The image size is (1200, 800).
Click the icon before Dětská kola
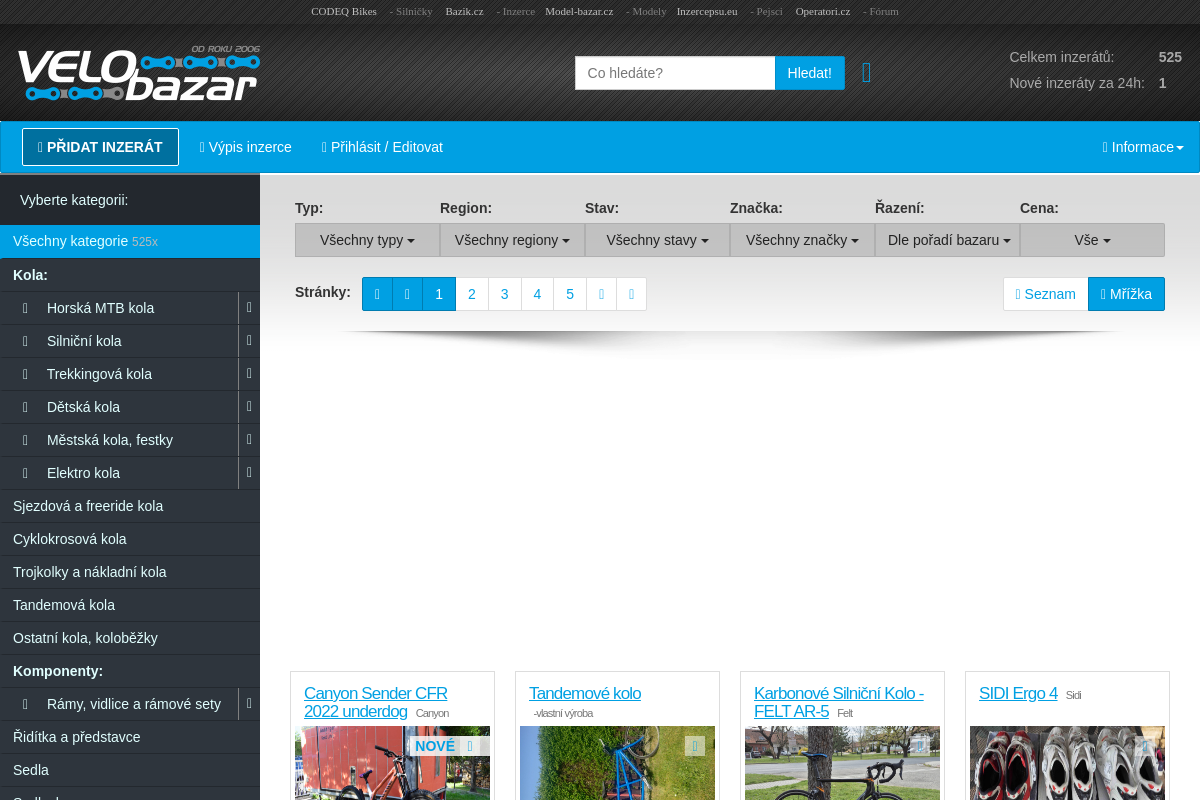25,407
